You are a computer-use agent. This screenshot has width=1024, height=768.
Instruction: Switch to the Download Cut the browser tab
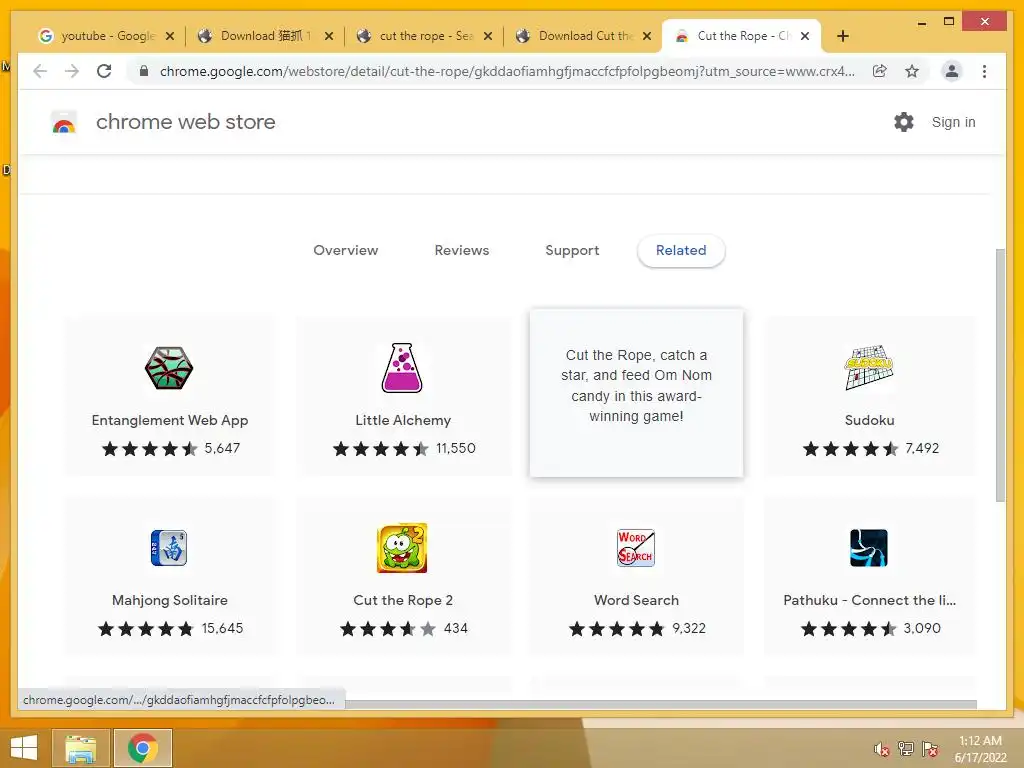click(583, 36)
